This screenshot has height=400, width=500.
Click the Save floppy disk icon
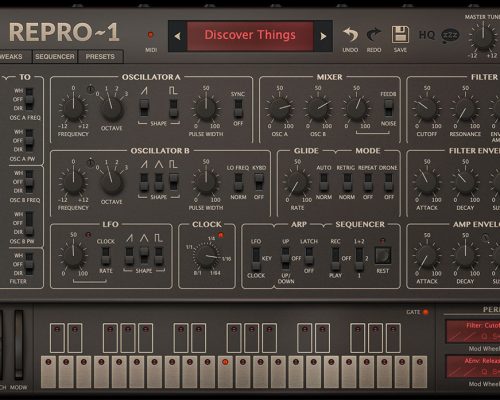point(400,34)
